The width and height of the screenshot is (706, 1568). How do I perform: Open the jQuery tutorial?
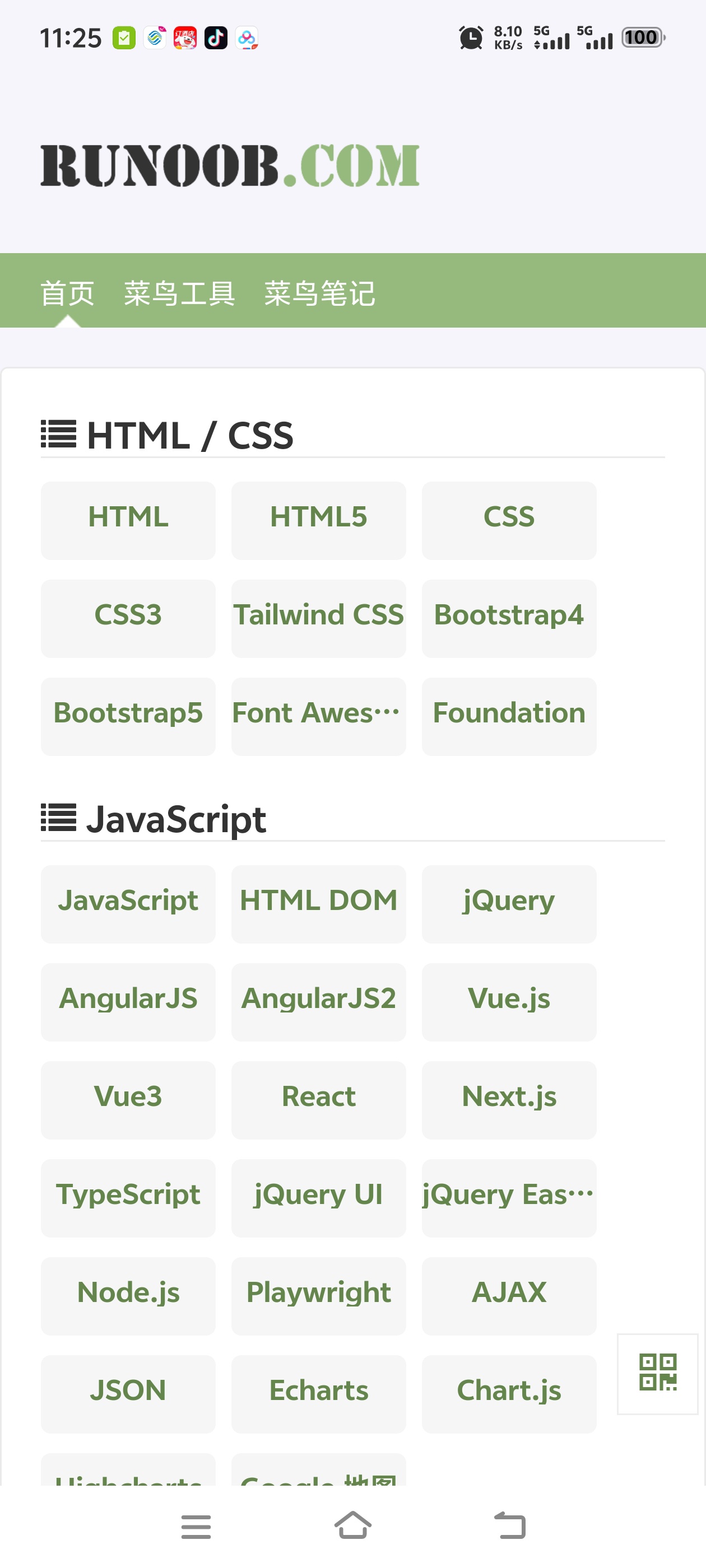(509, 904)
